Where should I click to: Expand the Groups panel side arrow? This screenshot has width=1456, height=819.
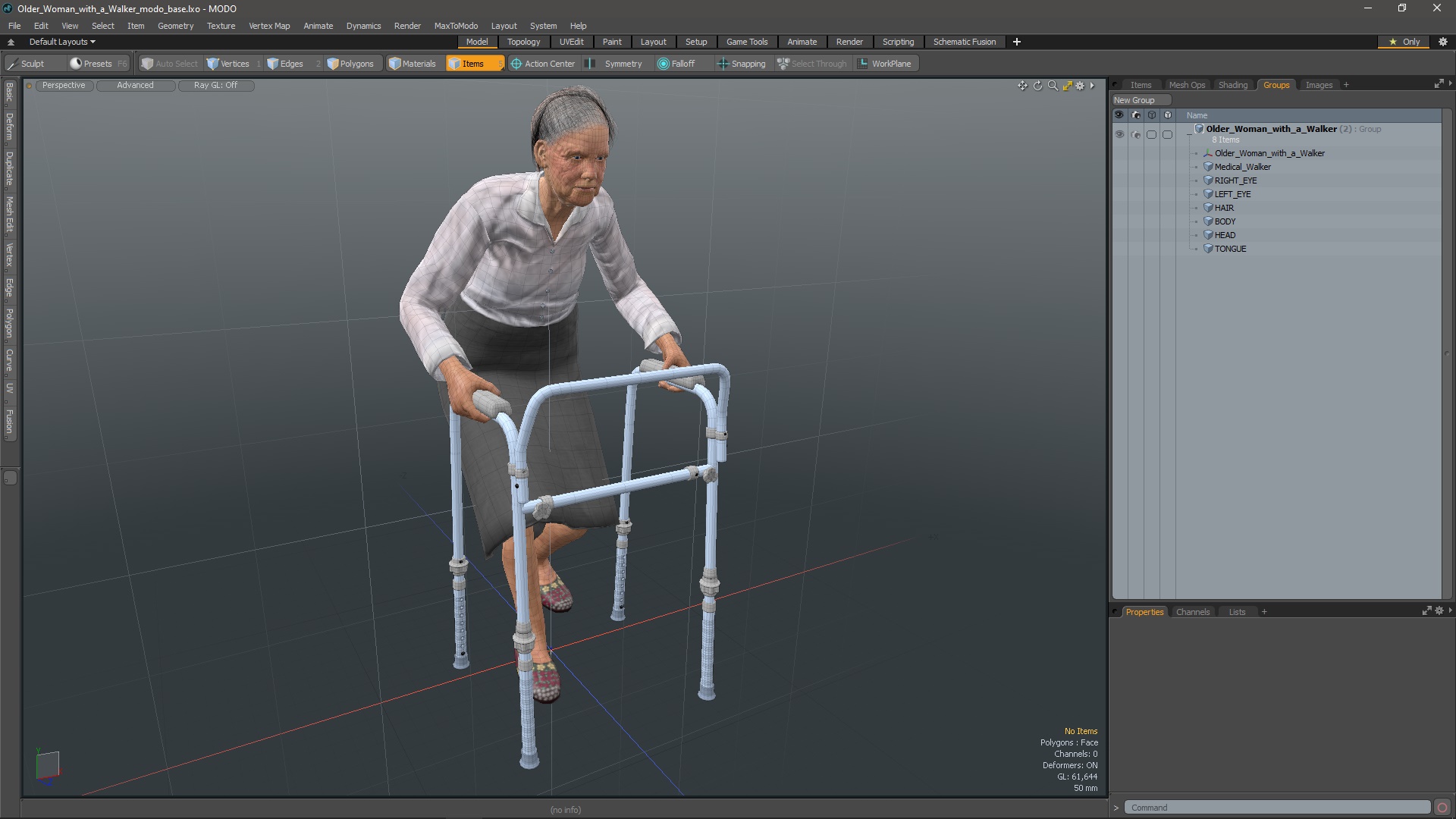[1450, 83]
